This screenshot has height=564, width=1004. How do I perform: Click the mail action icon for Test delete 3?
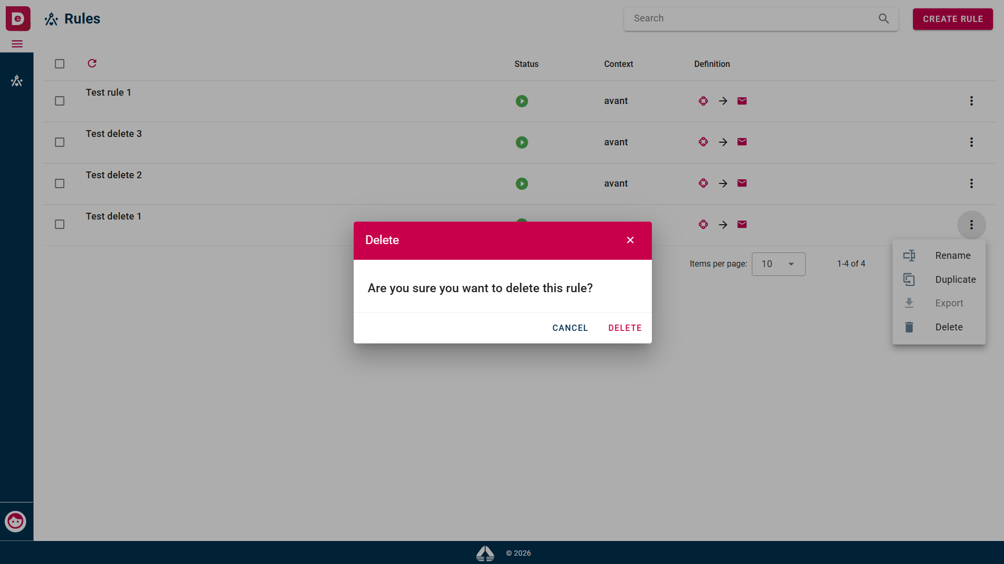[x=742, y=142]
